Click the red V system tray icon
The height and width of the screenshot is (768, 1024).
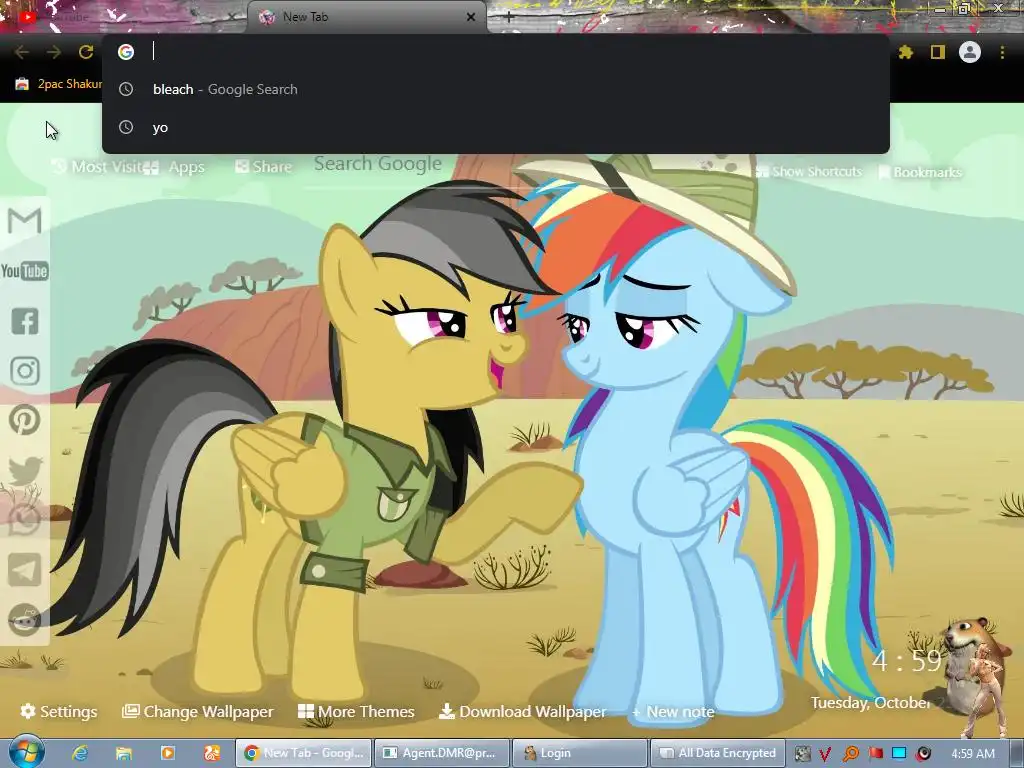point(825,754)
